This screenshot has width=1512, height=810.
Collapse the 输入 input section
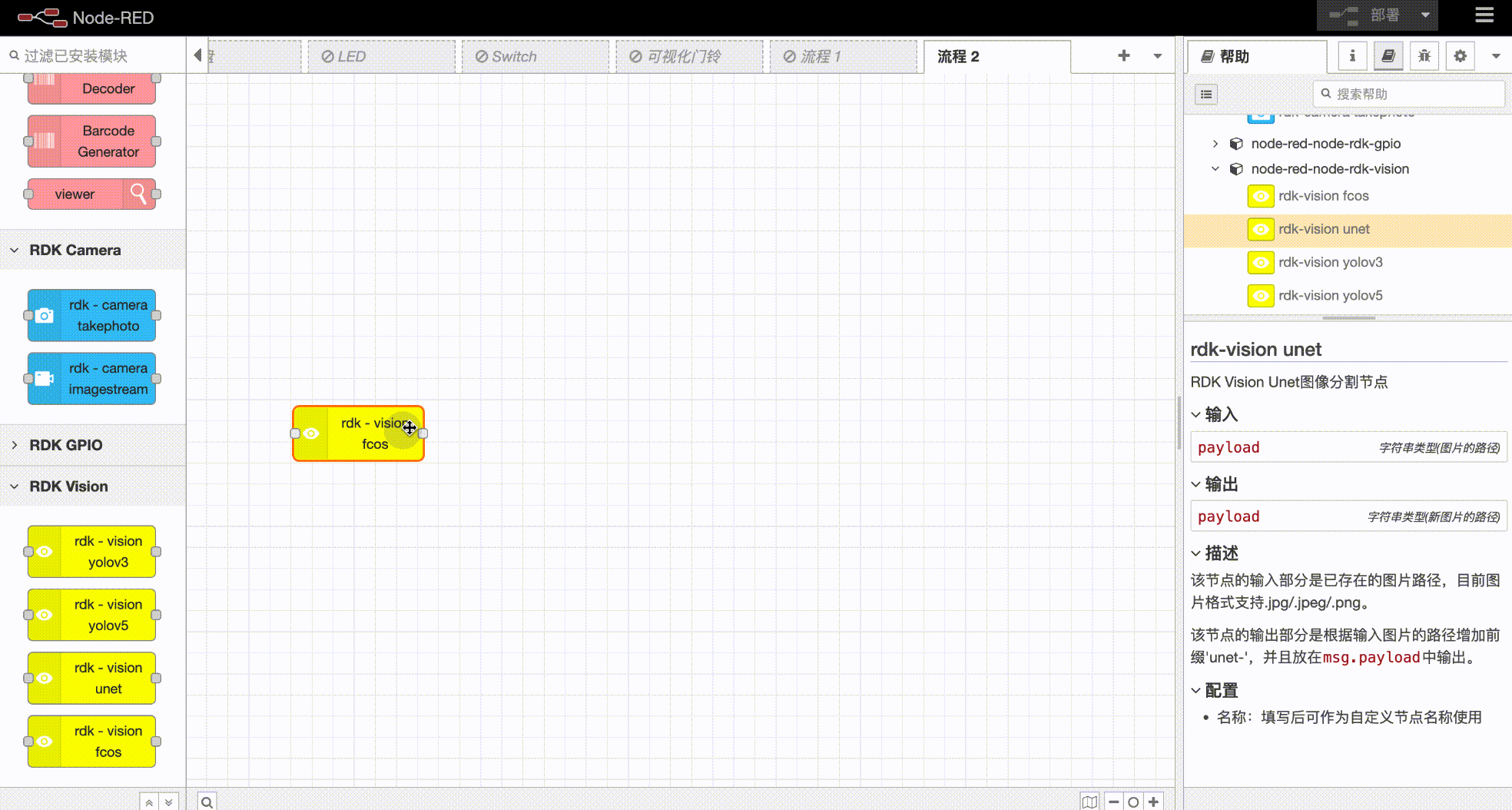coord(1215,414)
